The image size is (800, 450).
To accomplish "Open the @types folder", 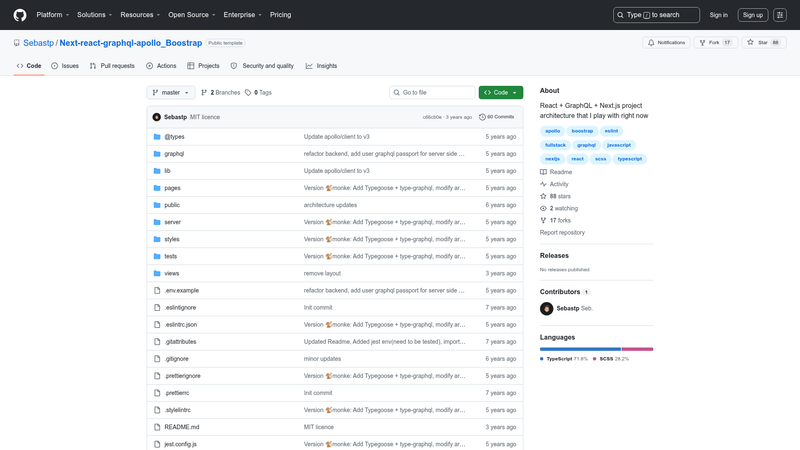I will coord(174,137).
